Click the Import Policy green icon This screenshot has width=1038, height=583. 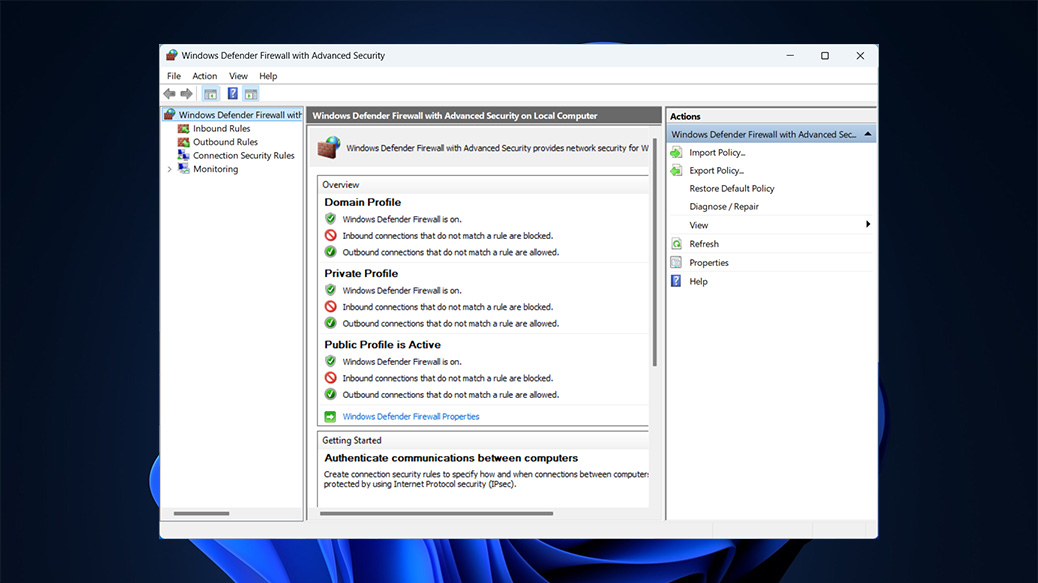(x=676, y=152)
